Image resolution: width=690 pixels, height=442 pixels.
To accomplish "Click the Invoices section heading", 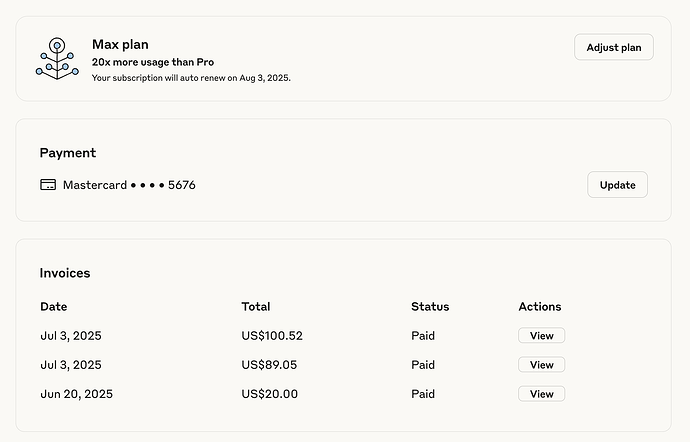I will (65, 273).
